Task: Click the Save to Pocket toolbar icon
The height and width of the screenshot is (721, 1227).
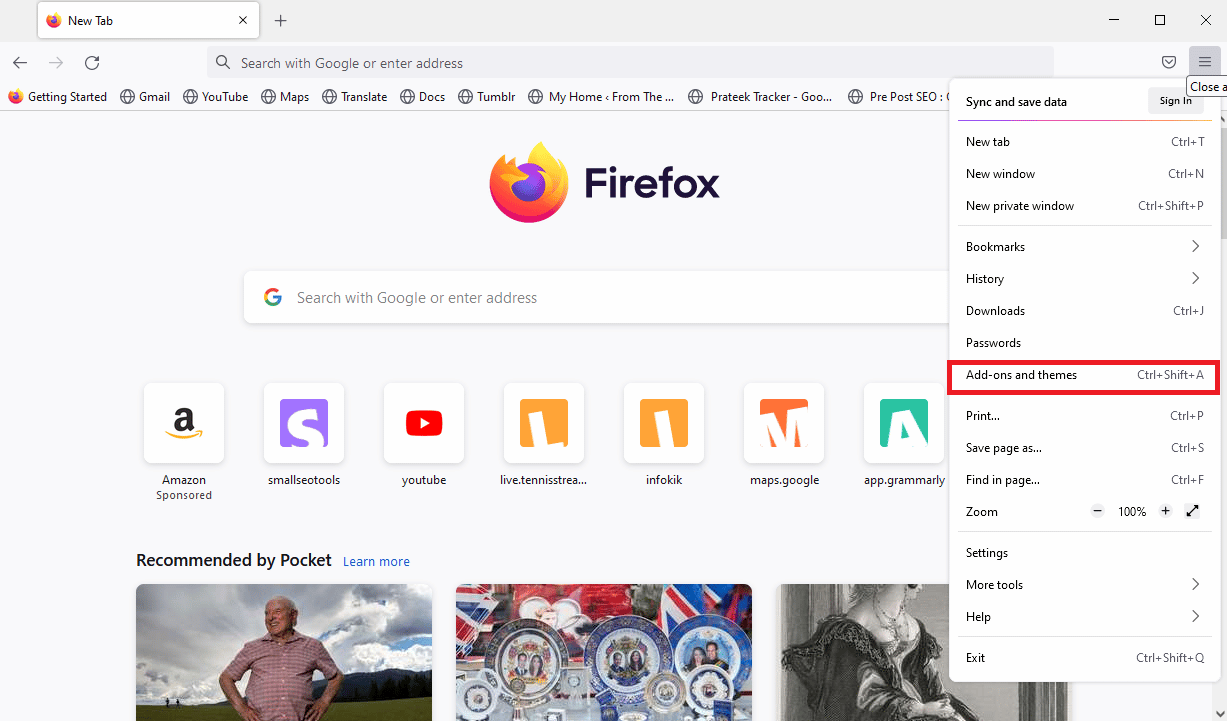Action: [x=1168, y=62]
